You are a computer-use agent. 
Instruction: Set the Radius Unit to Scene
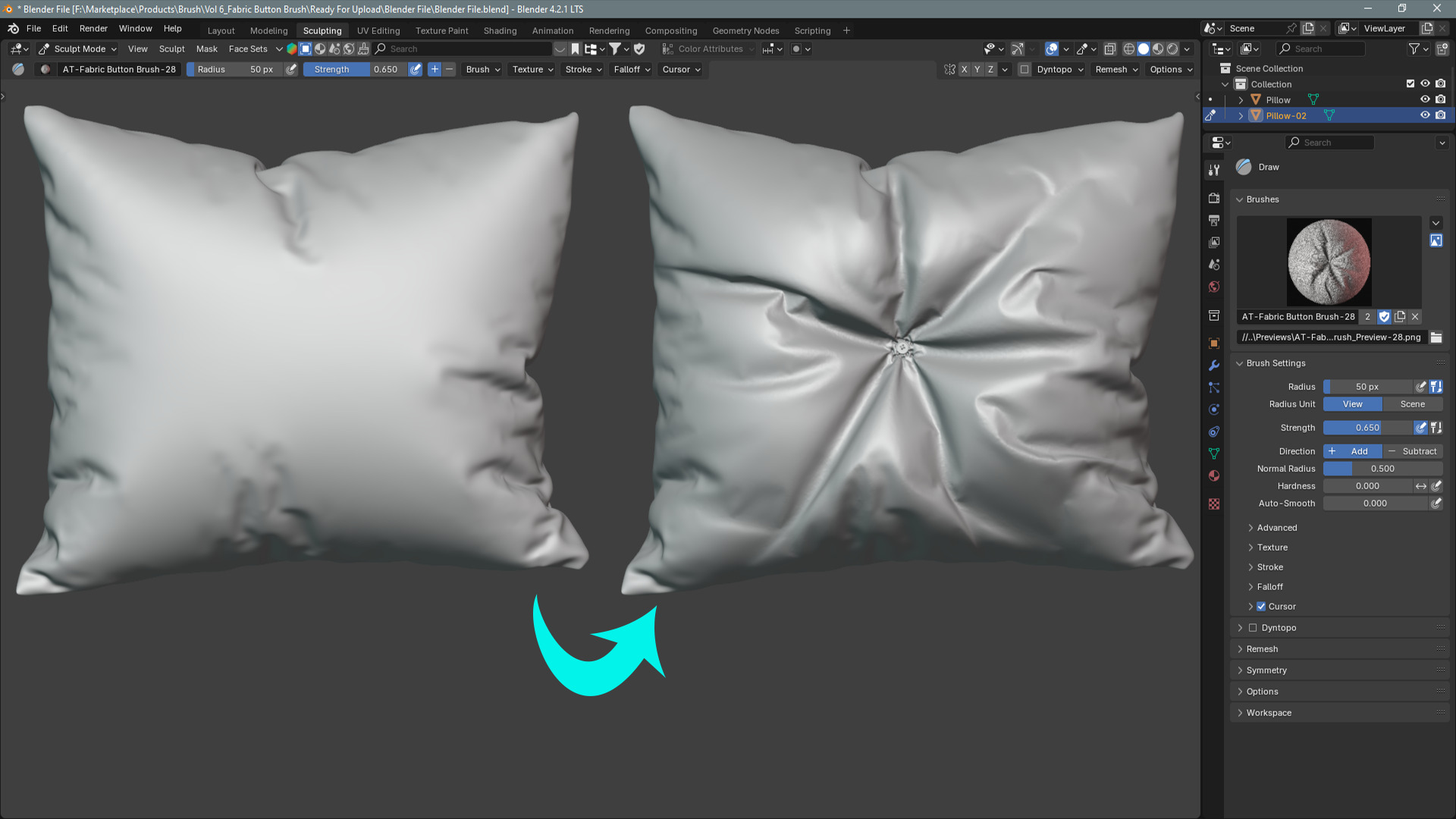1412,404
